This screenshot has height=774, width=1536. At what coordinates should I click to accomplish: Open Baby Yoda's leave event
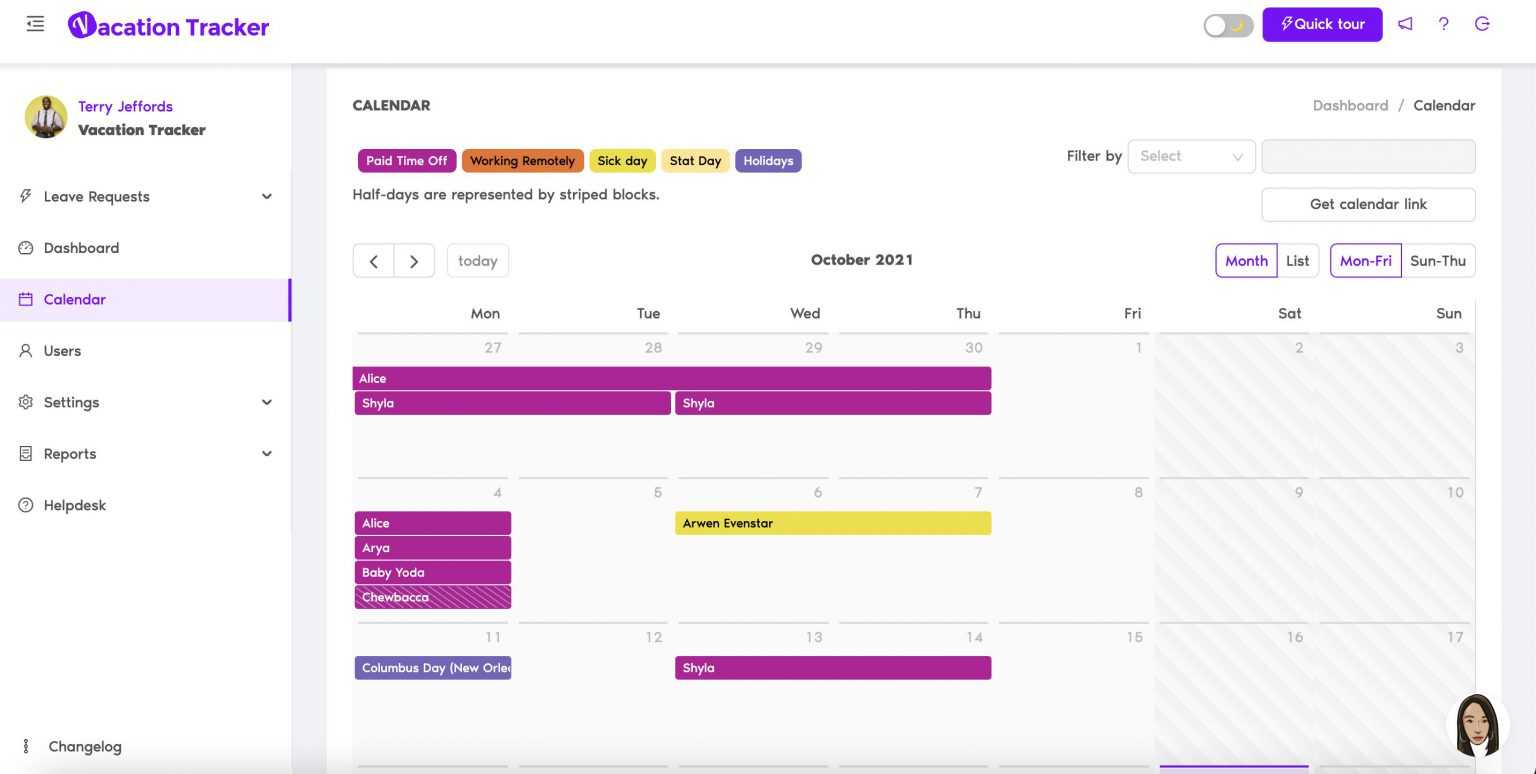[x=433, y=573]
